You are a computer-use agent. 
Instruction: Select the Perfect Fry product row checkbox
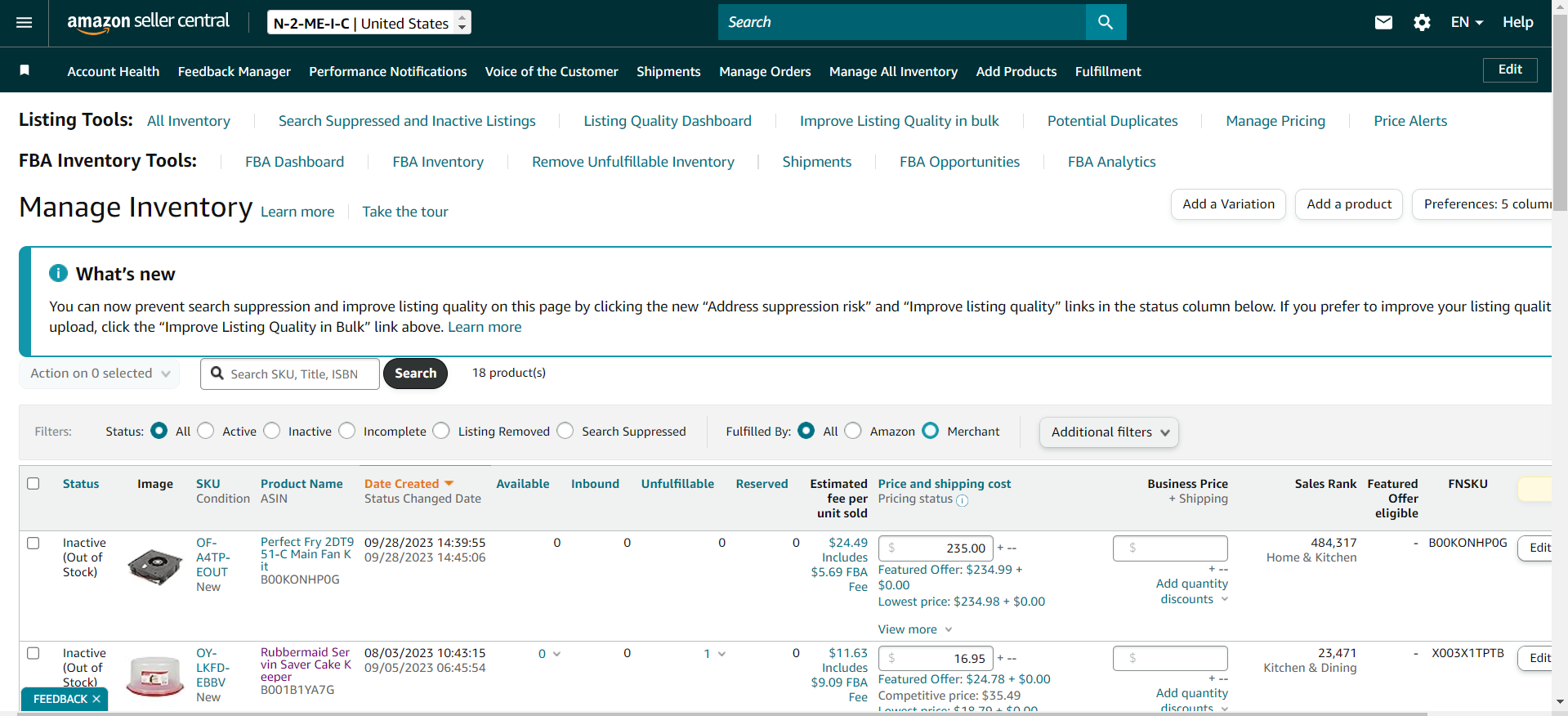(34, 543)
